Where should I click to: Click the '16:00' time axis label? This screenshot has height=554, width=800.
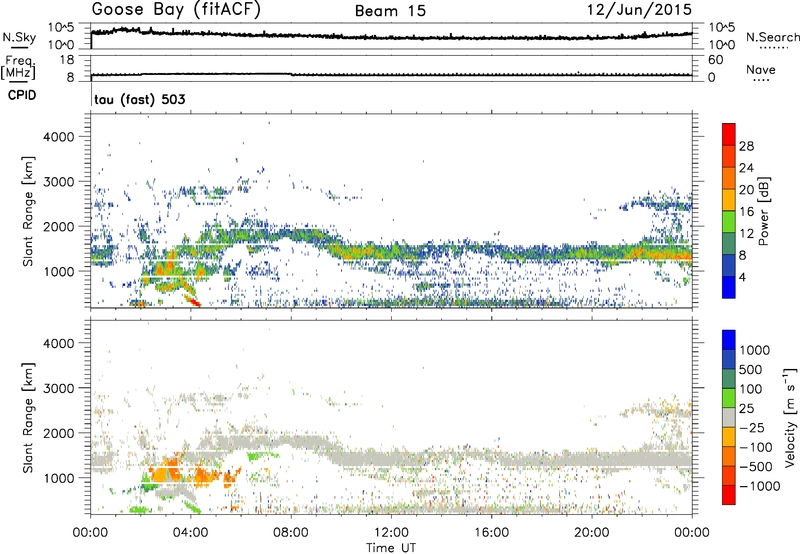click(x=491, y=533)
